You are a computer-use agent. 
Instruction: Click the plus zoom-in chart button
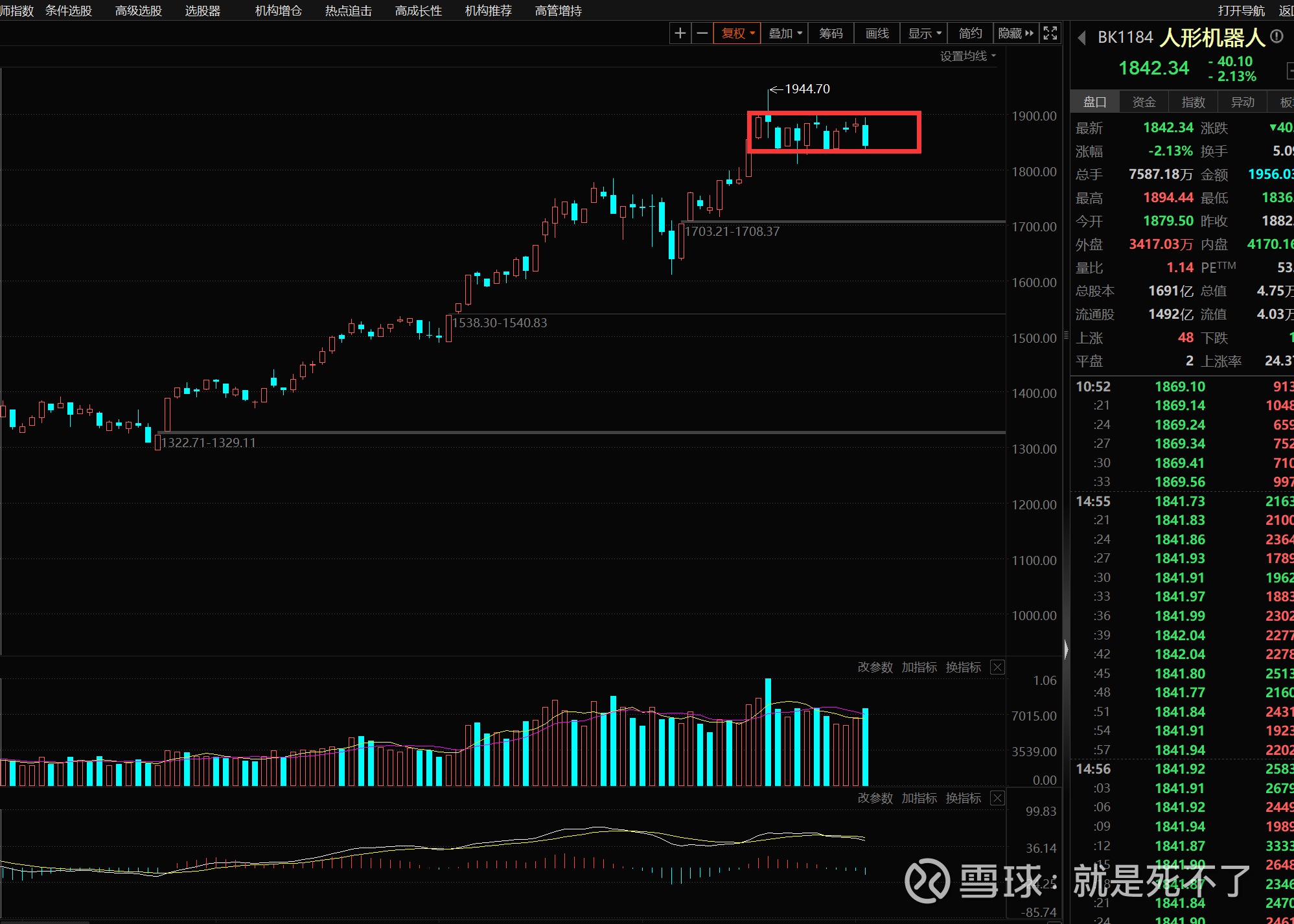click(680, 33)
